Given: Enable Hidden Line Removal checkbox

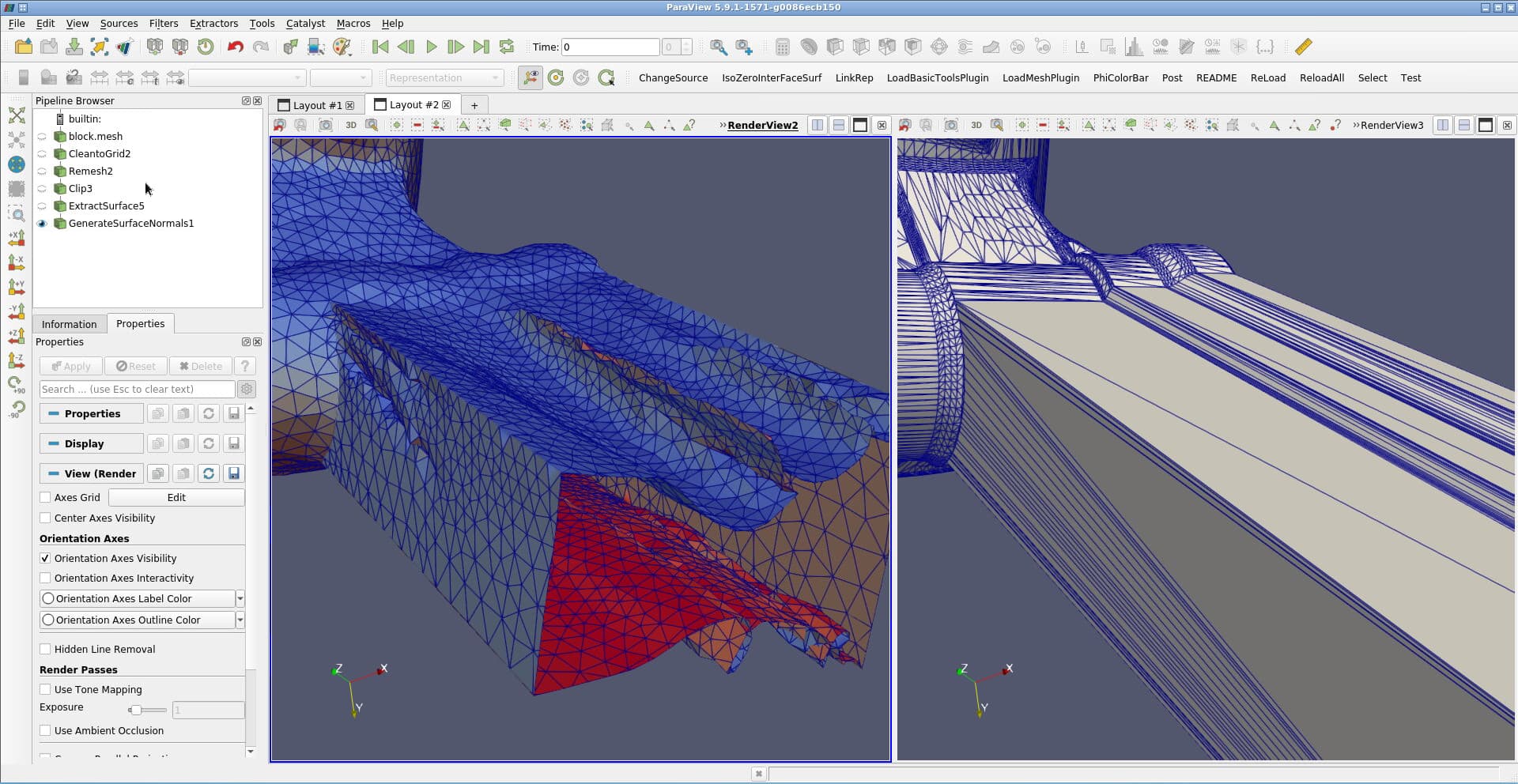Looking at the screenshot, I should (x=46, y=649).
